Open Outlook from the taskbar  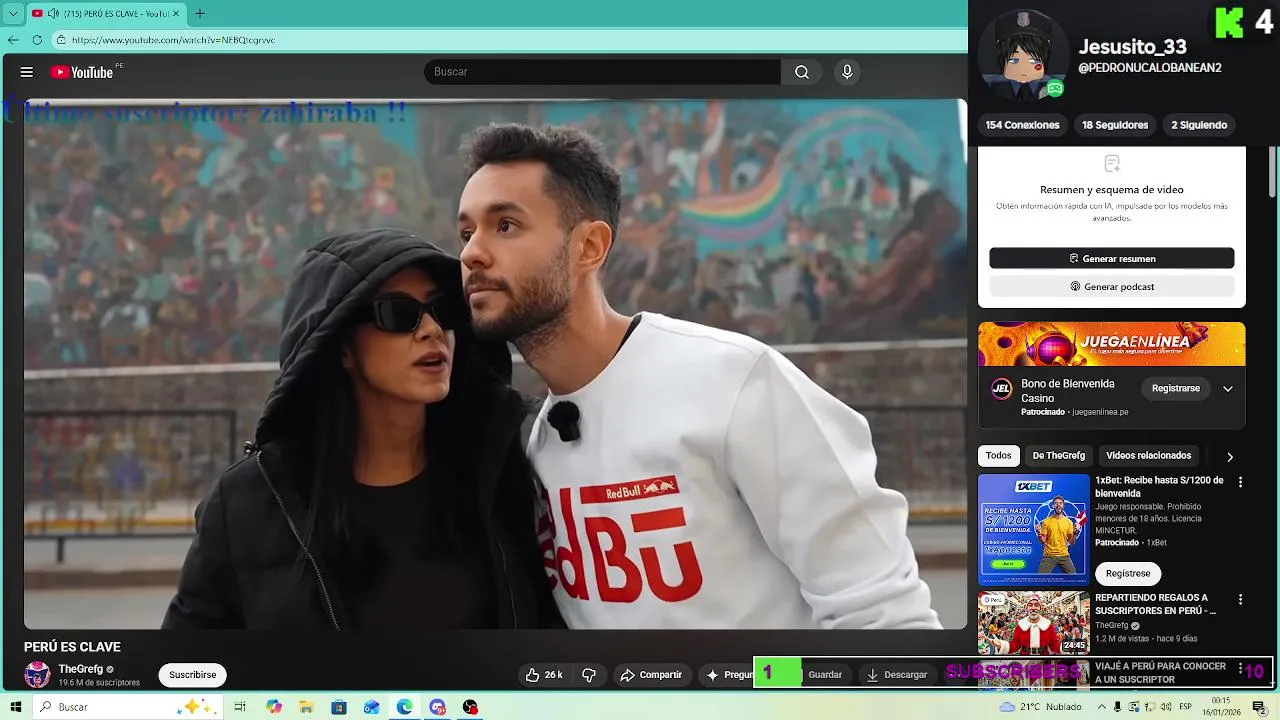pyautogui.click(x=372, y=707)
